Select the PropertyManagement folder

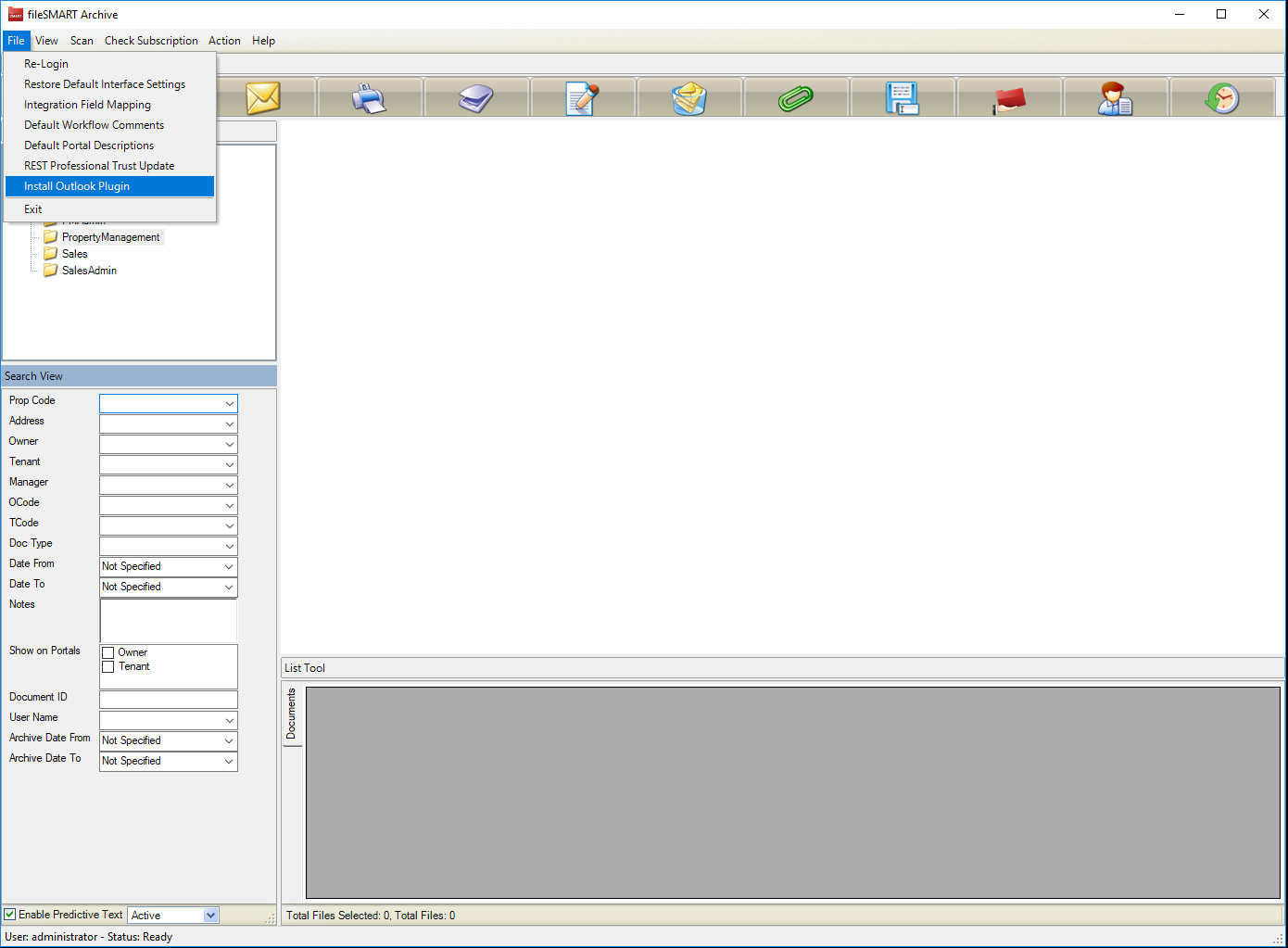click(110, 237)
